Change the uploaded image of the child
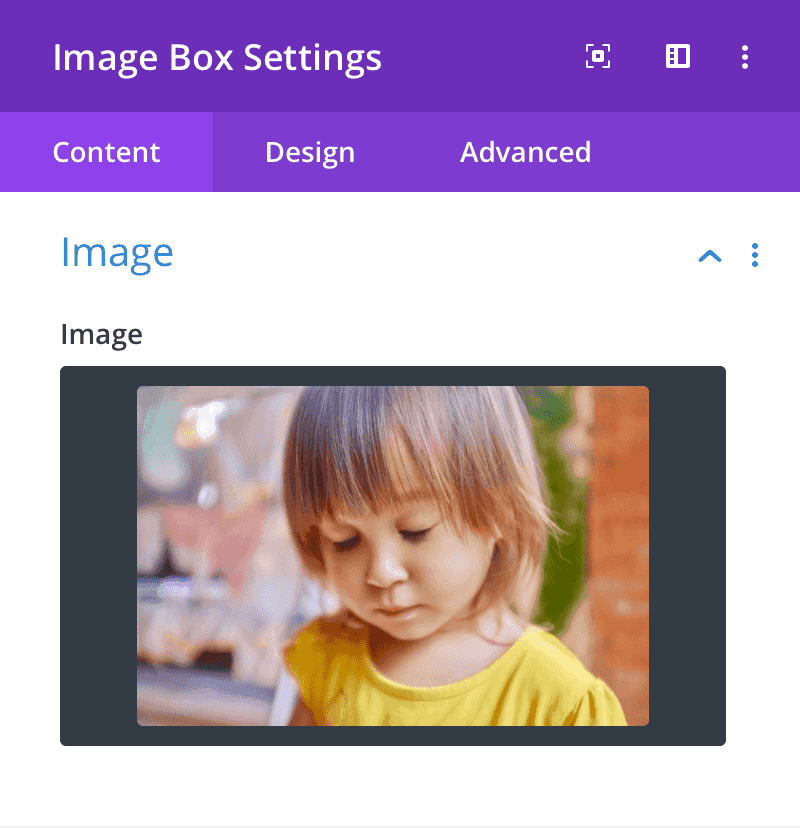800x828 pixels. (393, 556)
